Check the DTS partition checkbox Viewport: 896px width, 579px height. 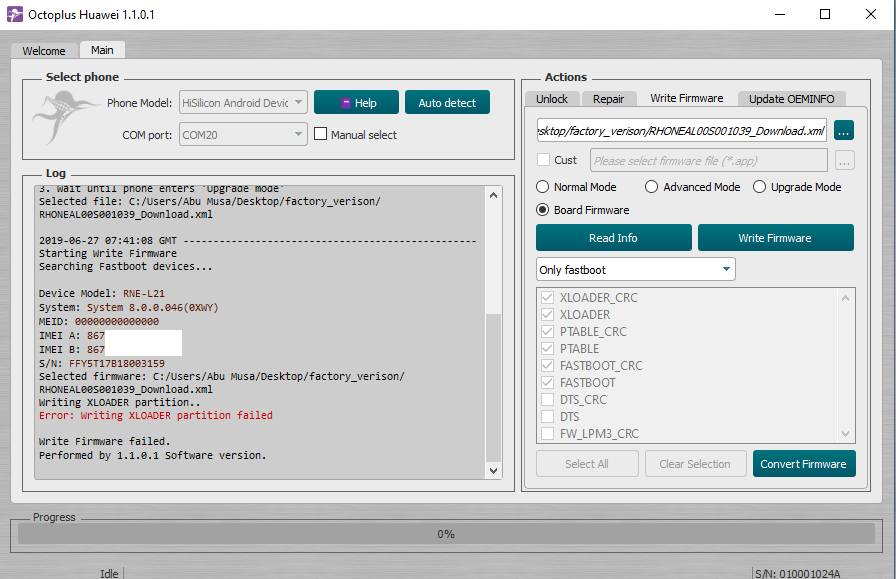pyautogui.click(x=547, y=416)
